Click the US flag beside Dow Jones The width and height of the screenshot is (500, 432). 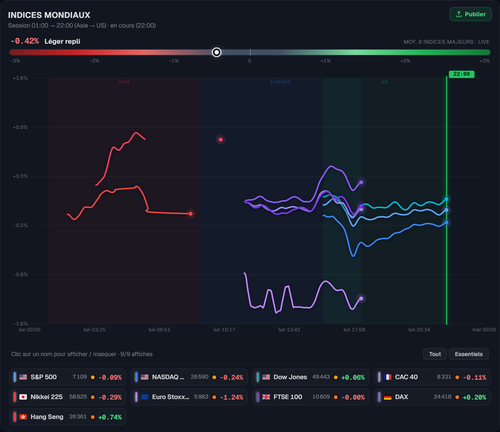coord(266,377)
